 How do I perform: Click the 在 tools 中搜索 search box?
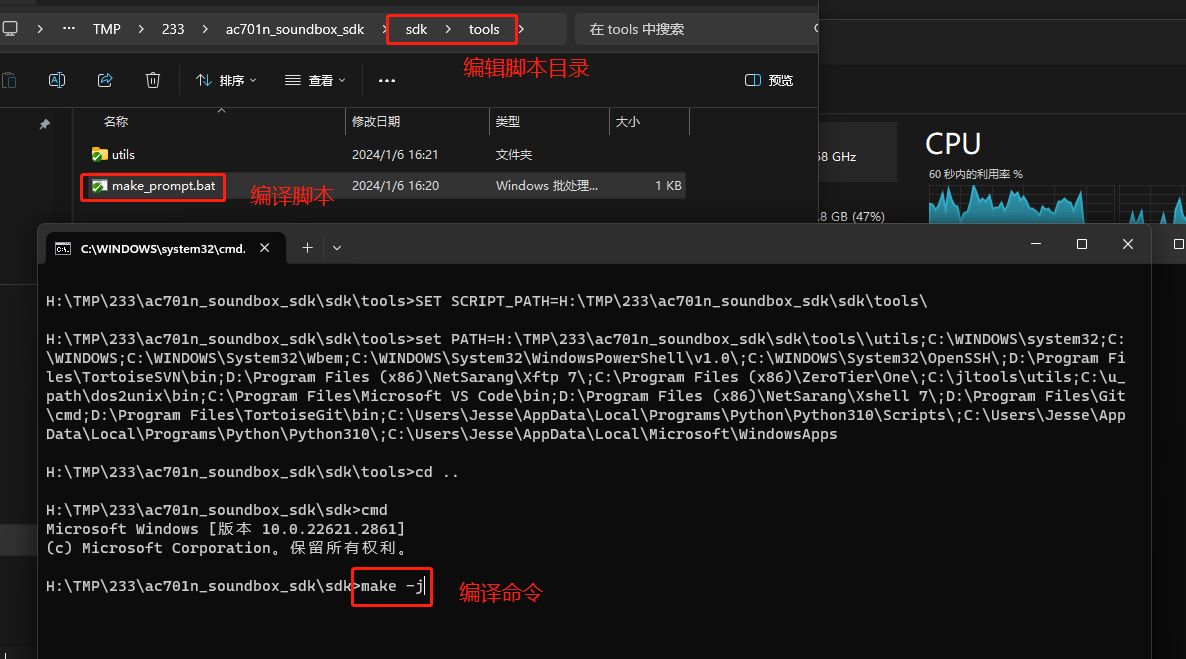click(x=696, y=30)
